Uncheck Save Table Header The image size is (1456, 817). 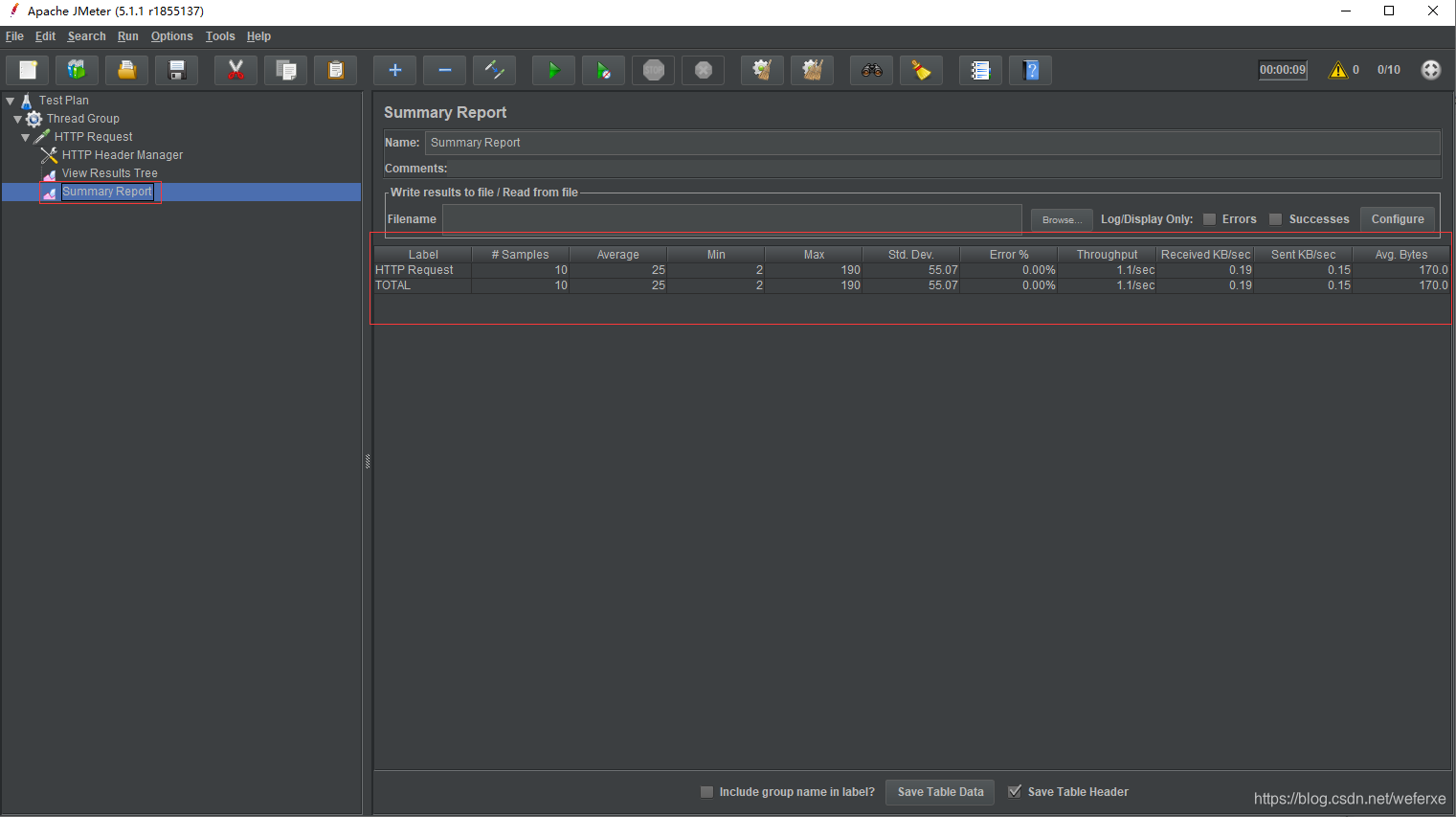tap(1015, 791)
